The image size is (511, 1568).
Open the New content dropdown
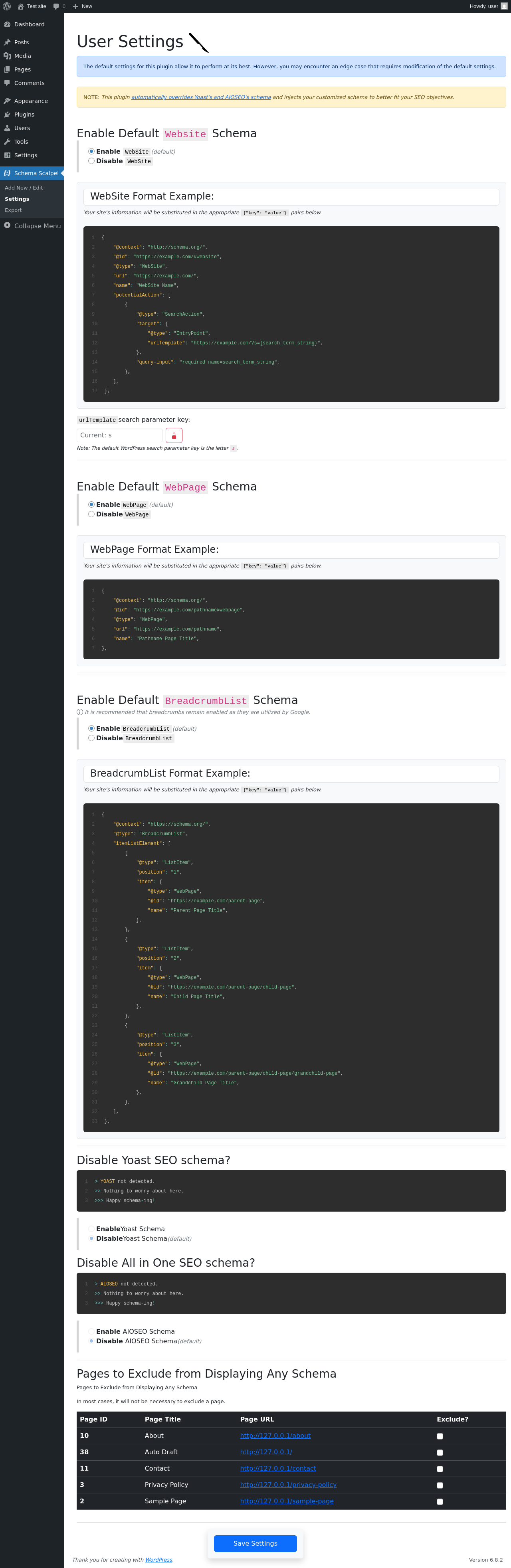click(83, 6)
